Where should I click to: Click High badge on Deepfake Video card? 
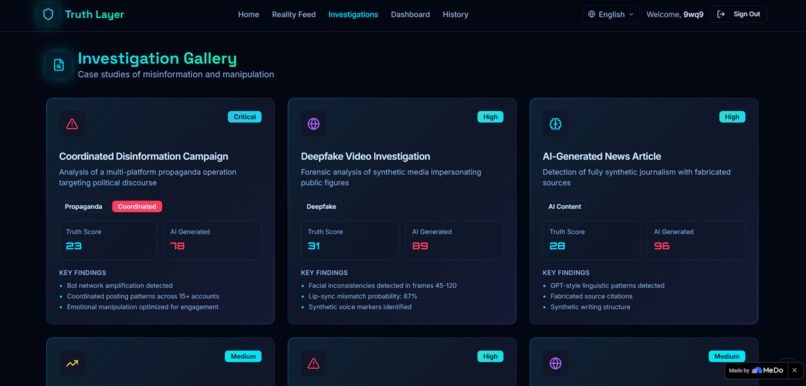[490, 117]
